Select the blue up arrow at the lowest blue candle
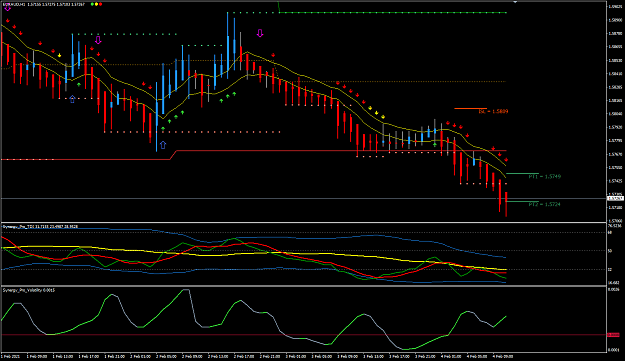Image resolution: width=625 pixels, height=361 pixels. [x=163, y=145]
